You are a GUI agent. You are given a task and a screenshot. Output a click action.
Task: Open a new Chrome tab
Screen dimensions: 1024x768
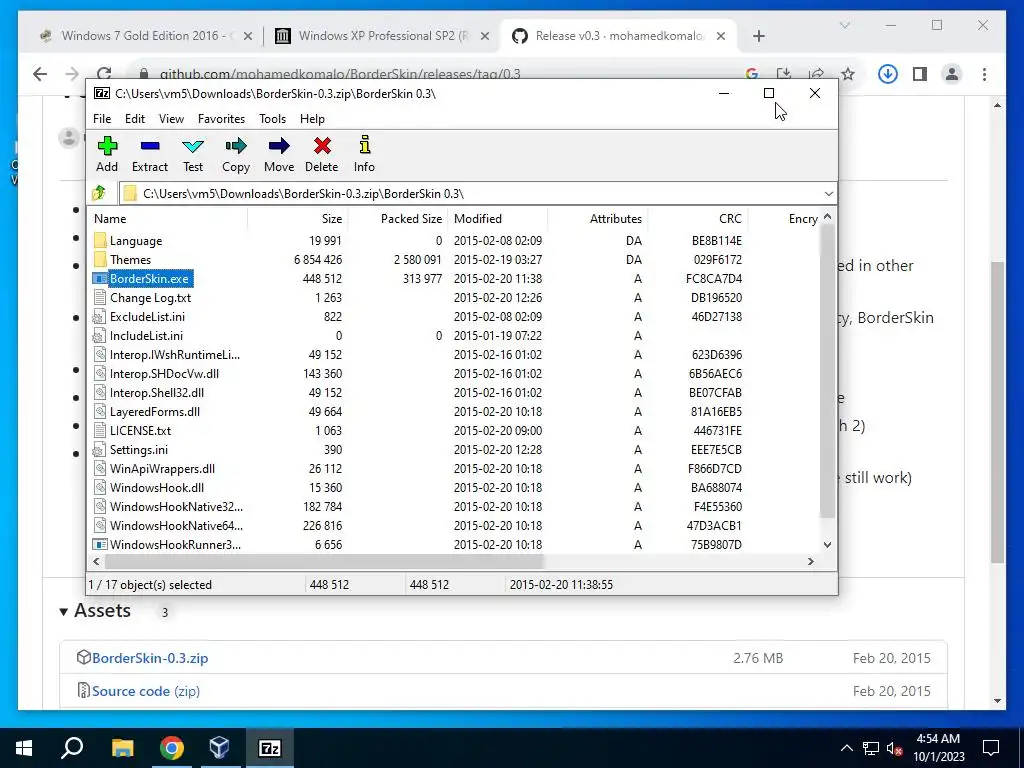click(x=758, y=36)
